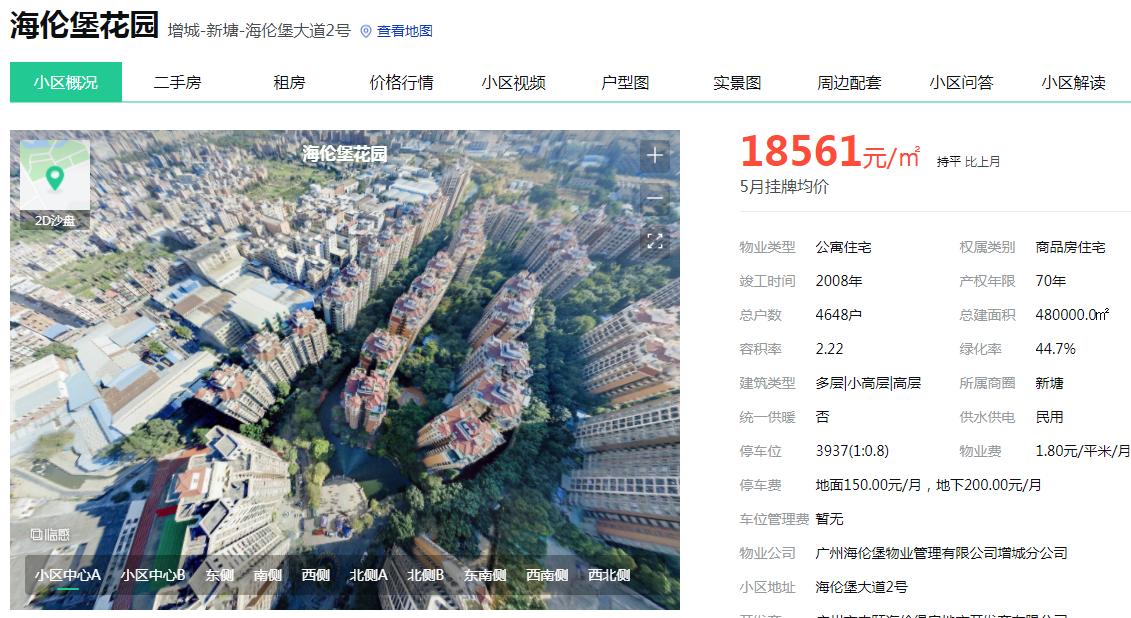
Task: Zoom out of the panorama with minus icon
Action: [x=654, y=198]
